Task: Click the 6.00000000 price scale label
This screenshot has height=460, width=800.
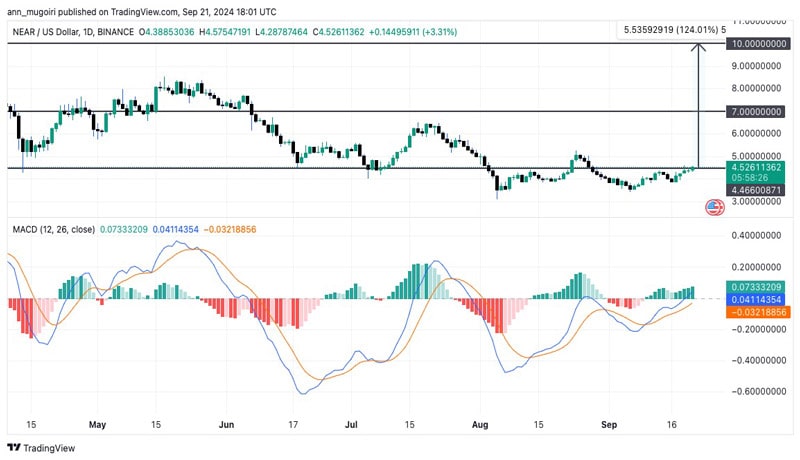Action: click(757, 133)
